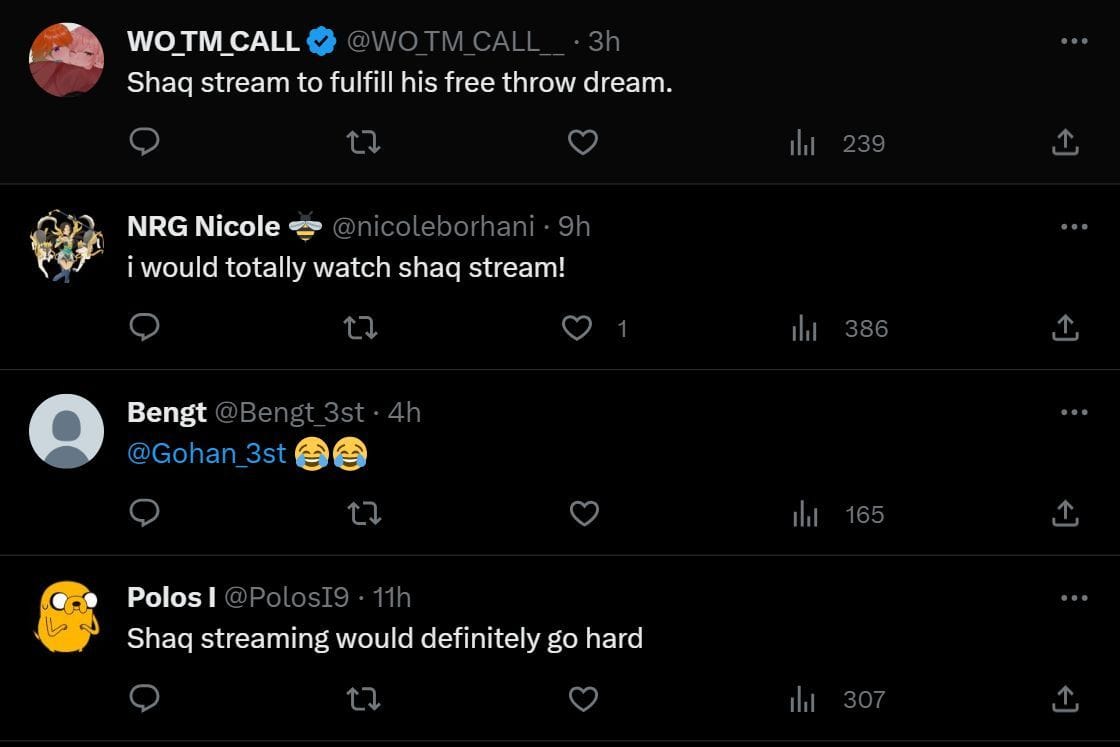Reply to Polos I's tweet
The width and height of the screenshot is (1120, 747).
(145, 699)
